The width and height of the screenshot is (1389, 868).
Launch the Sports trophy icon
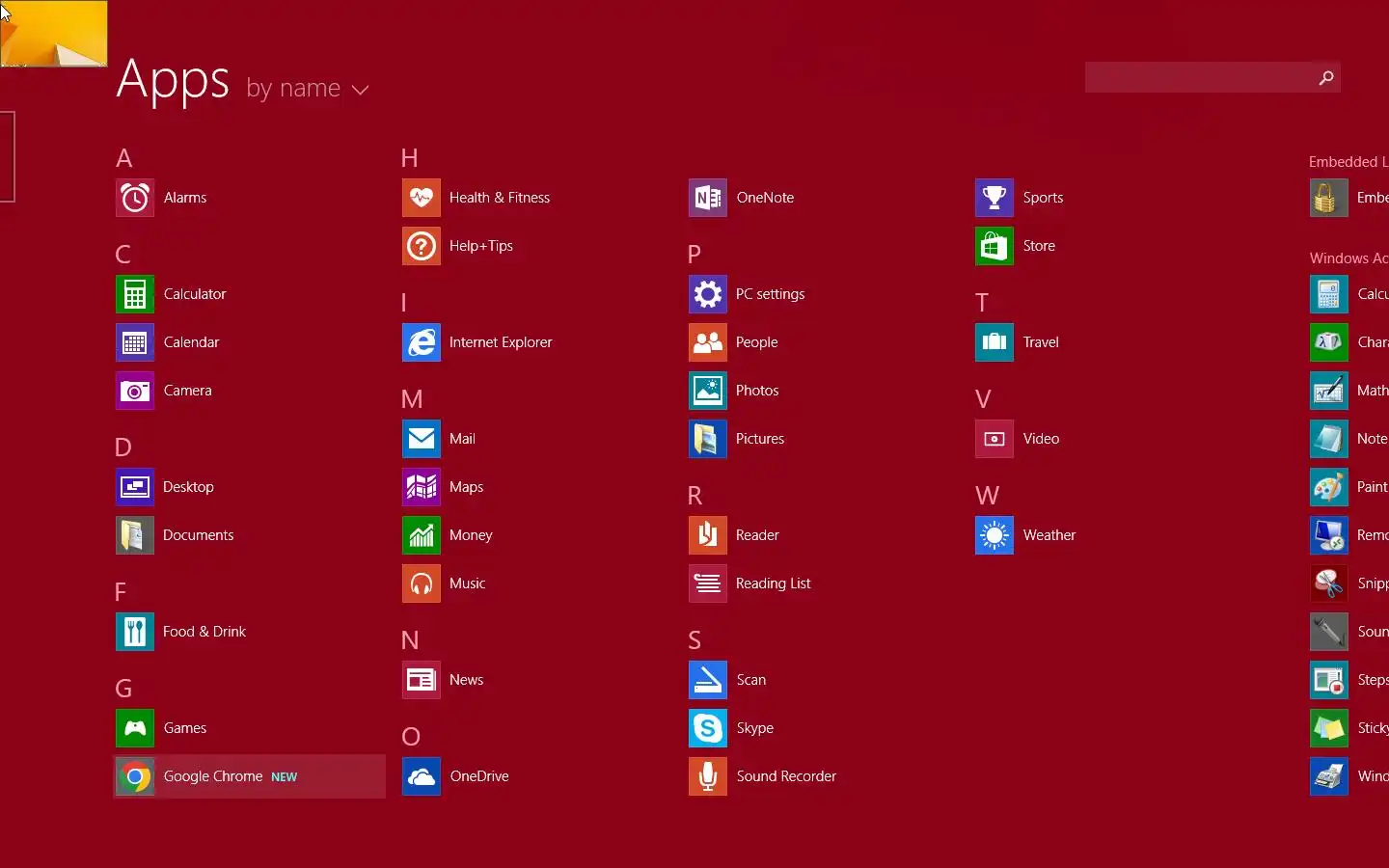pos(994,198)
